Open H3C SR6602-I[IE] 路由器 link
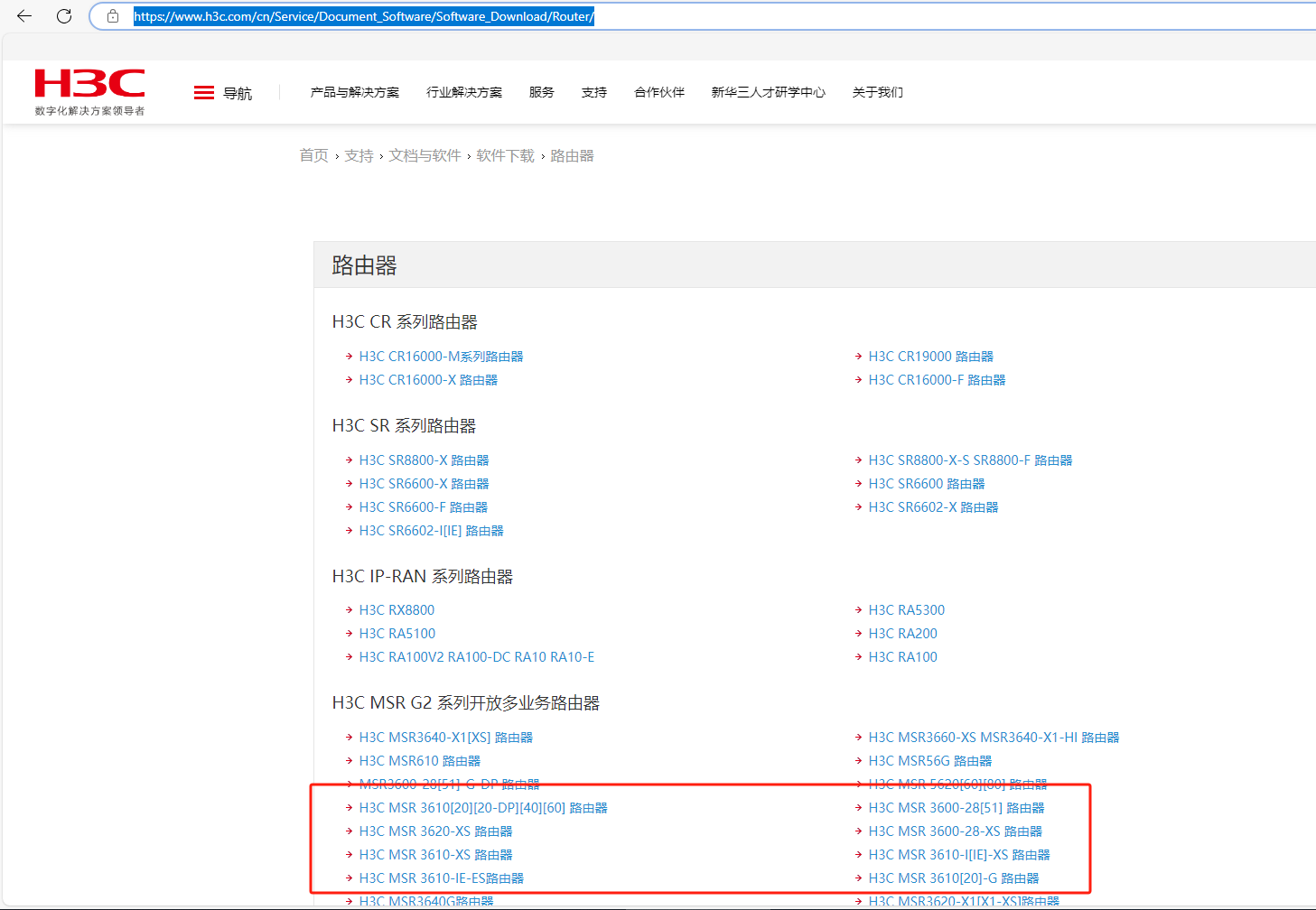The height and width of the screenshot is (910, 1316). [432, 531]
